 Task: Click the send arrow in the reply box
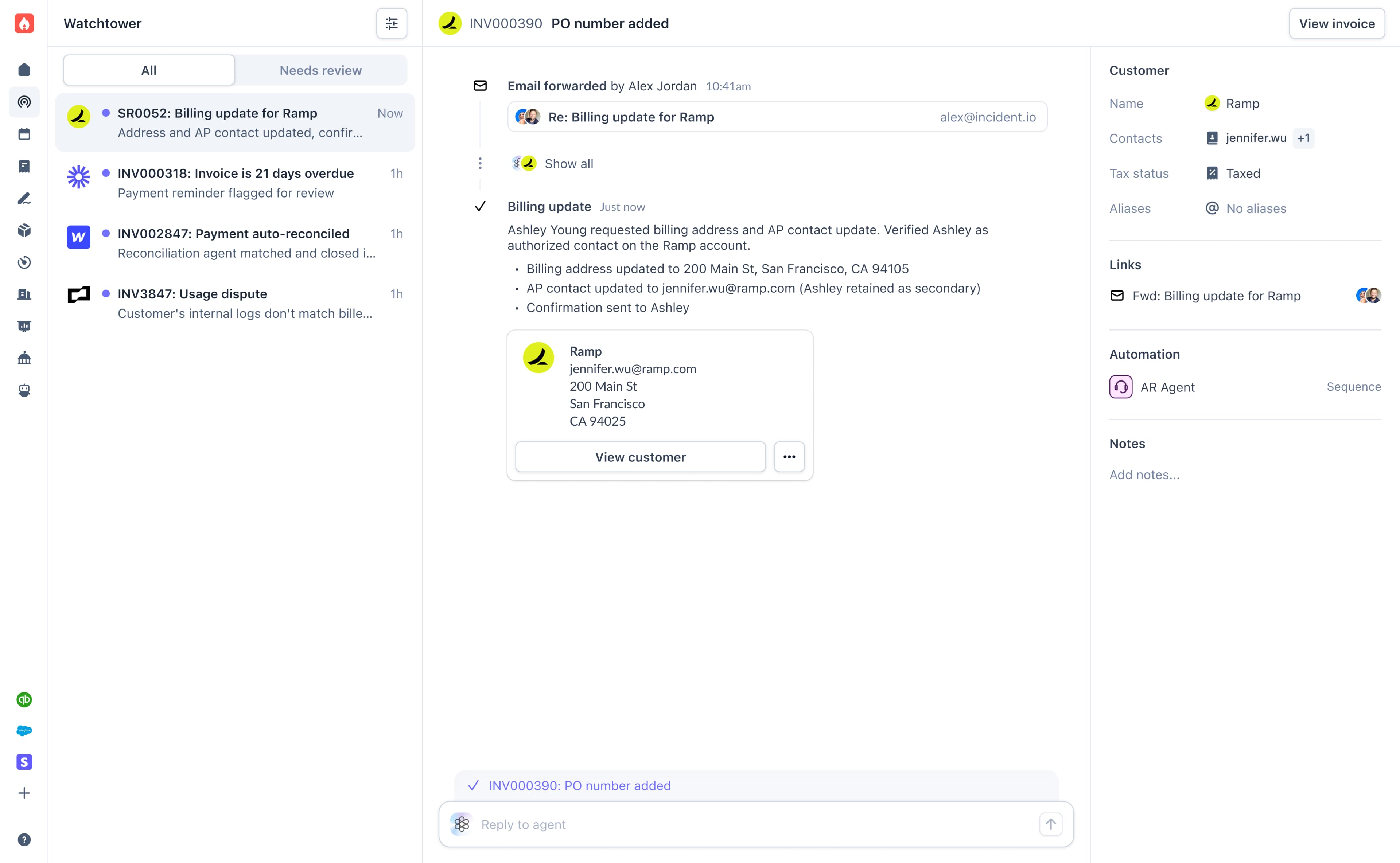point(1050,824)
